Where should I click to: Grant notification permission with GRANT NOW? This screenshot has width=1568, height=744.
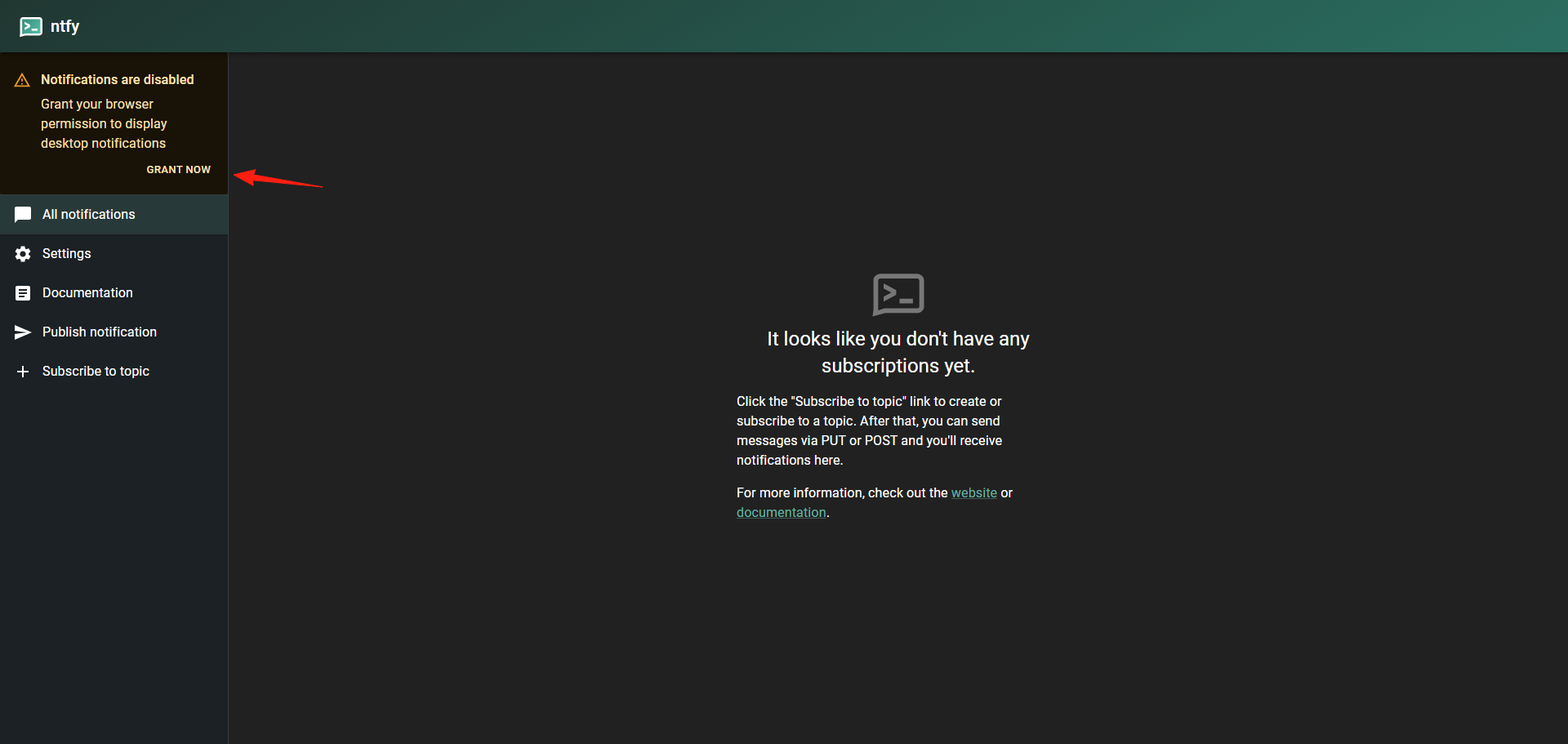coord(179,170)
